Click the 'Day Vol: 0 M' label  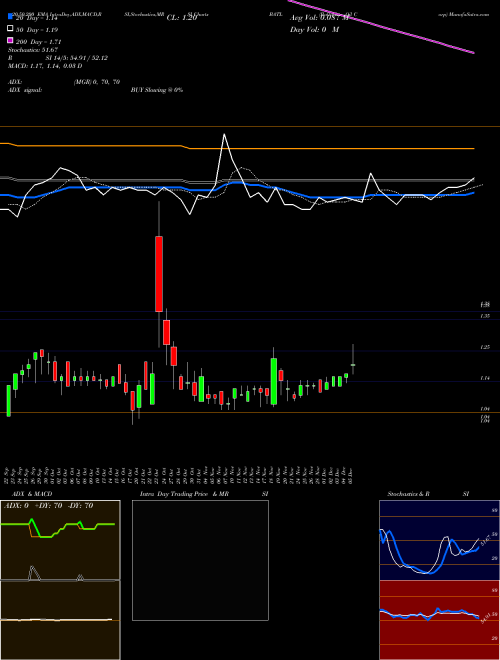click(x=314, y=29)
